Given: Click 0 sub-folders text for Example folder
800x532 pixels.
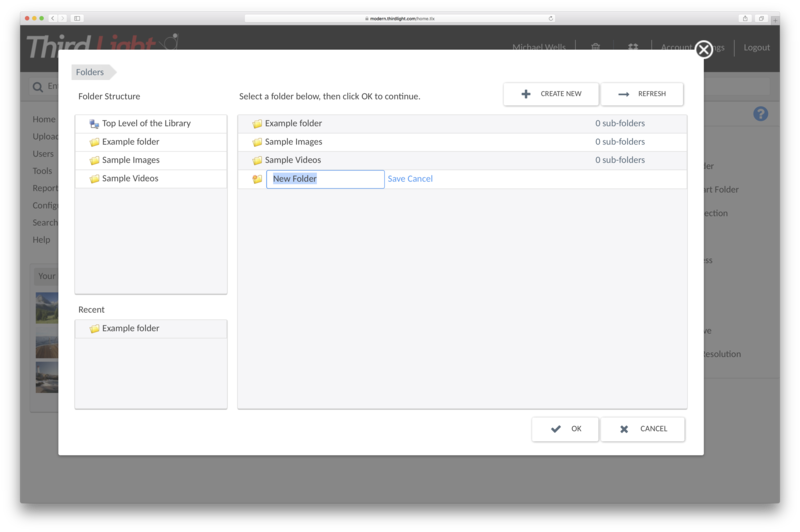Looking at the screenshot, I should point(620,123).
